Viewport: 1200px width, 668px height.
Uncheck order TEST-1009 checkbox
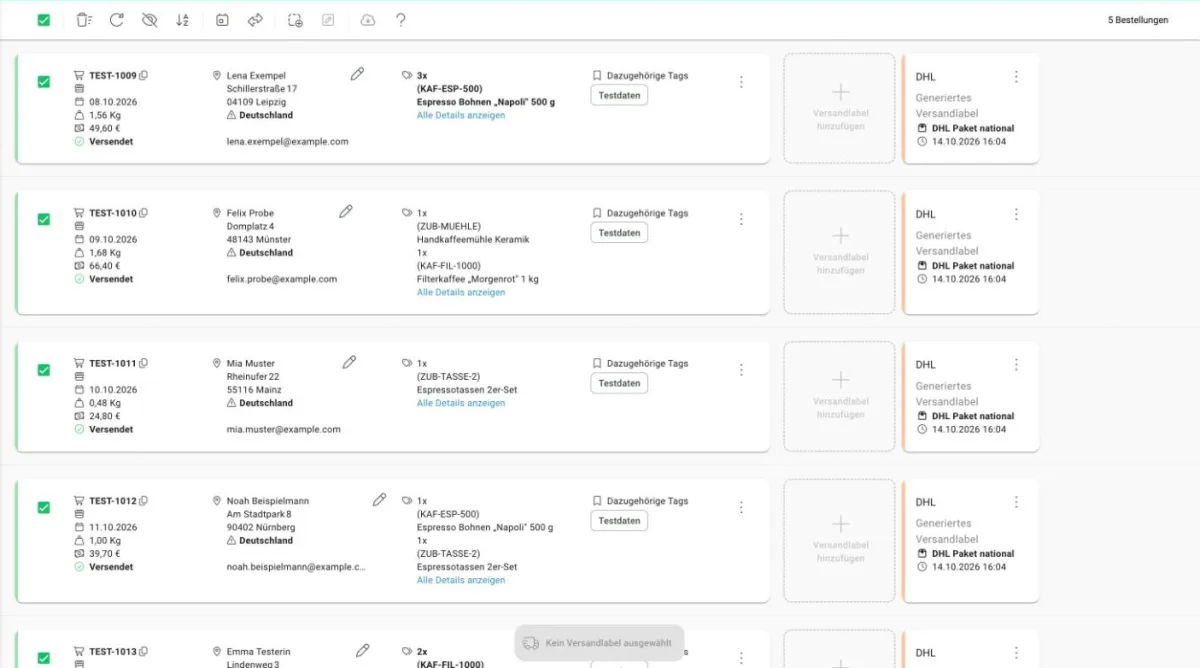pos(44,82)
